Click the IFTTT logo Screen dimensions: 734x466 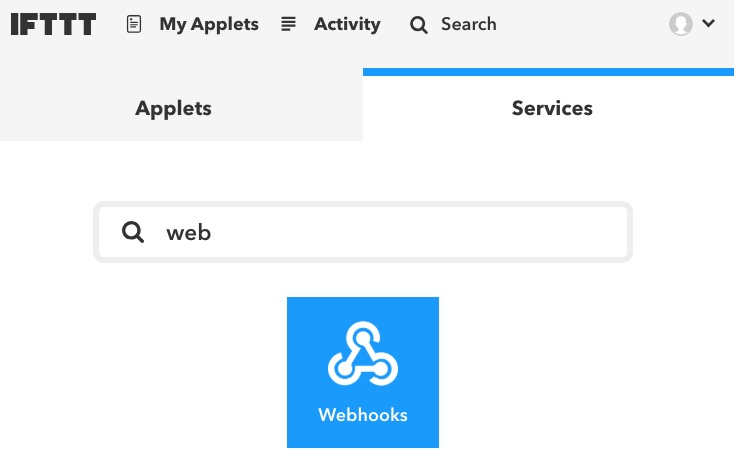pyautogui.click(x=53, y=24)
